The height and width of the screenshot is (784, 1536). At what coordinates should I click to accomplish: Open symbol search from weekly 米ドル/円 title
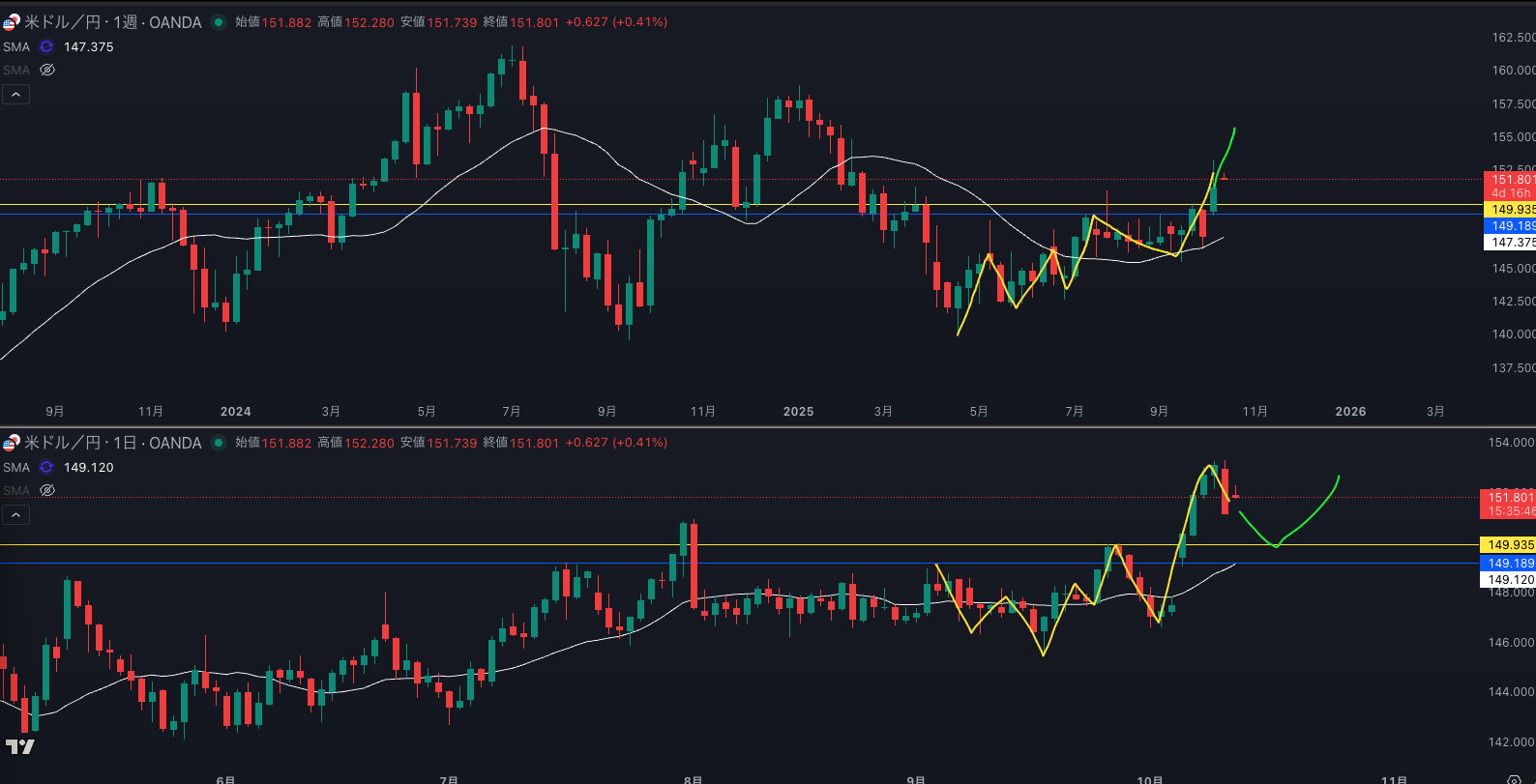point(113,22)
